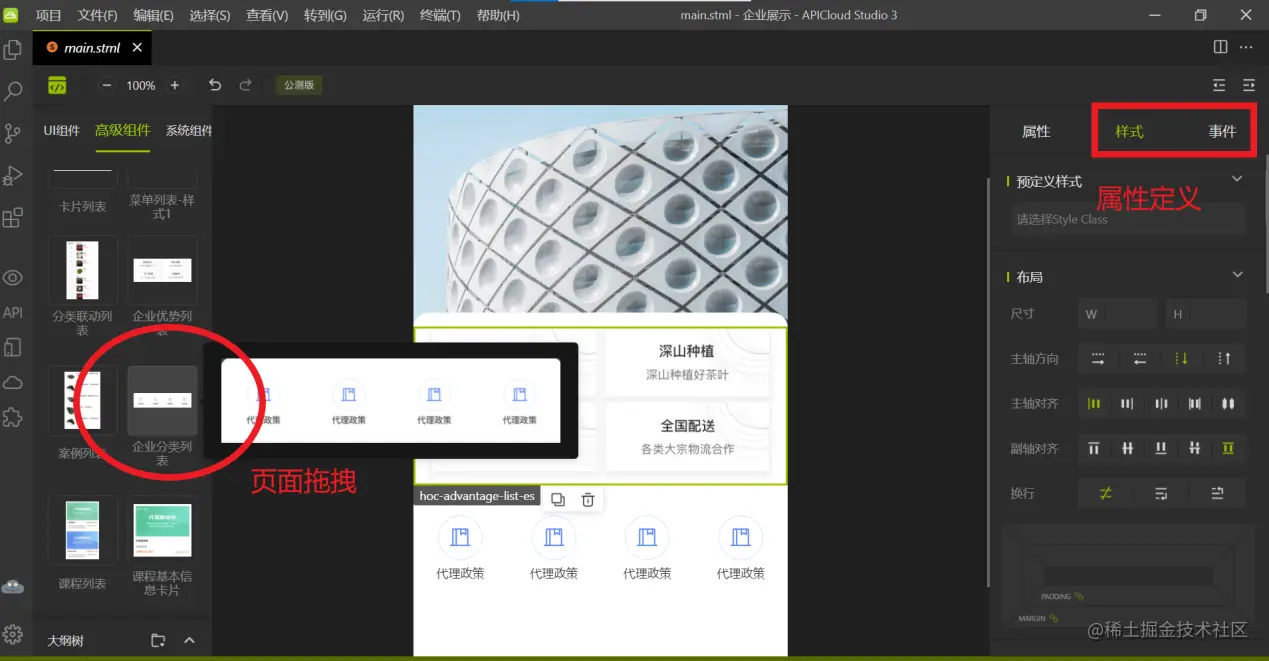Collapse the 布局 section chevron

[x=1237, y=276]
